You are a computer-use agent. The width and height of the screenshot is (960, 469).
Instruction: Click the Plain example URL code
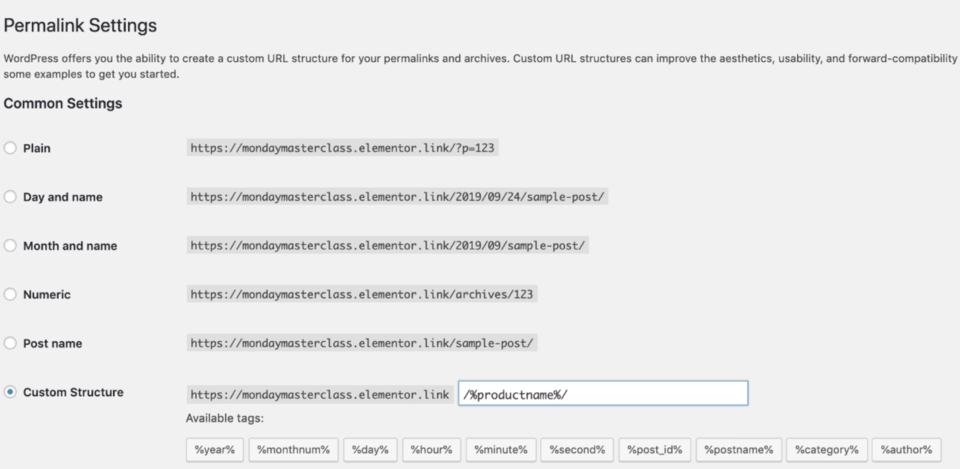pos(343,148)
